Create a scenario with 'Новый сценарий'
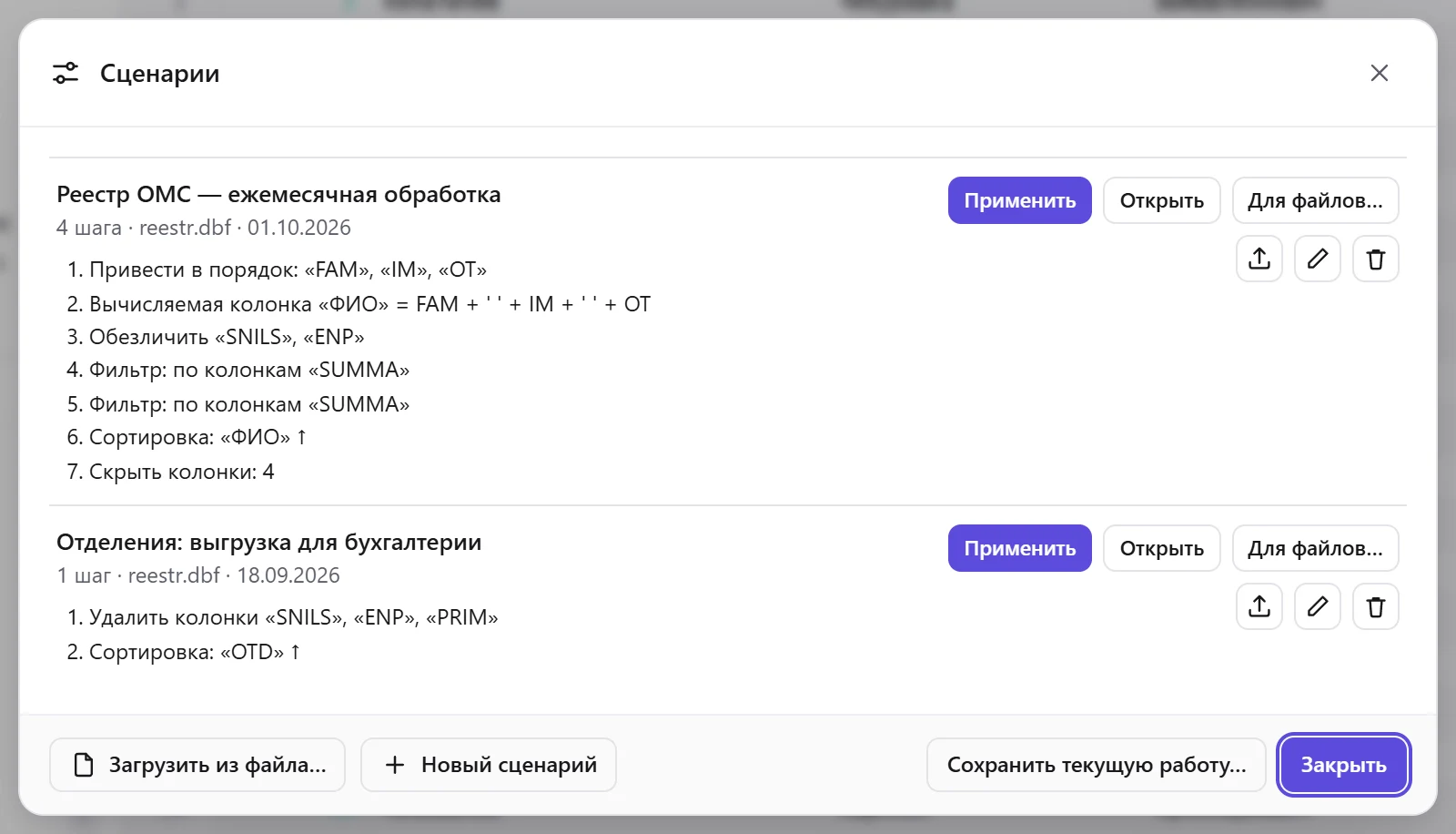The image size is (1456, 834). [489, 765]
